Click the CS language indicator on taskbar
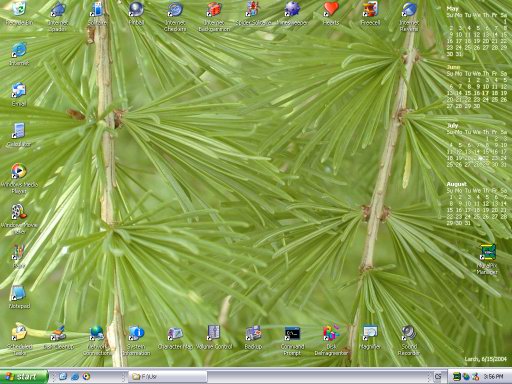Image resolution: width=512 pixels, height=384 pixels. (x=438, y=377)
